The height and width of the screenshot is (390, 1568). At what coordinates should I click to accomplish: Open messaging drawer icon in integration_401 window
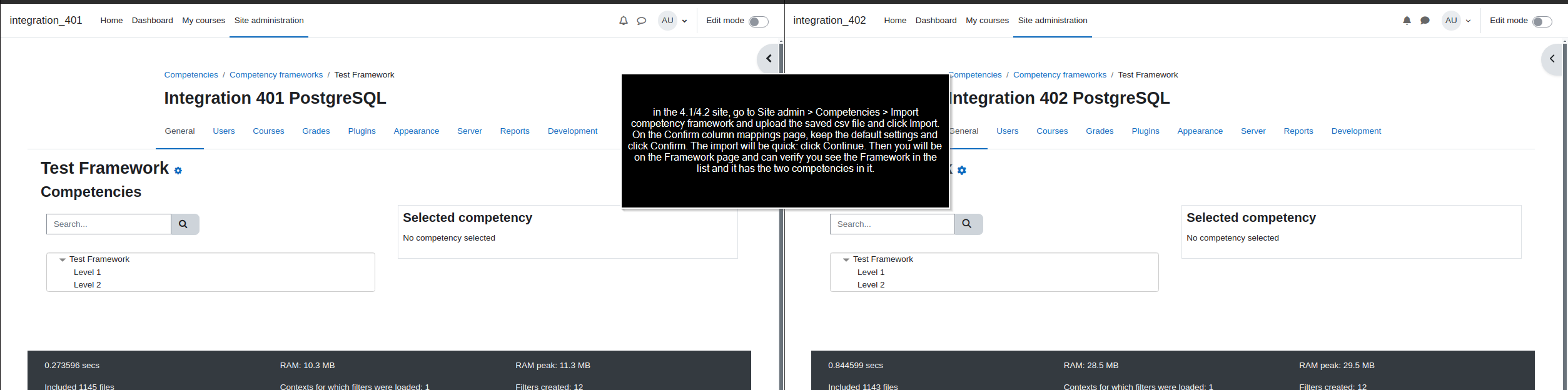(641, 21)
